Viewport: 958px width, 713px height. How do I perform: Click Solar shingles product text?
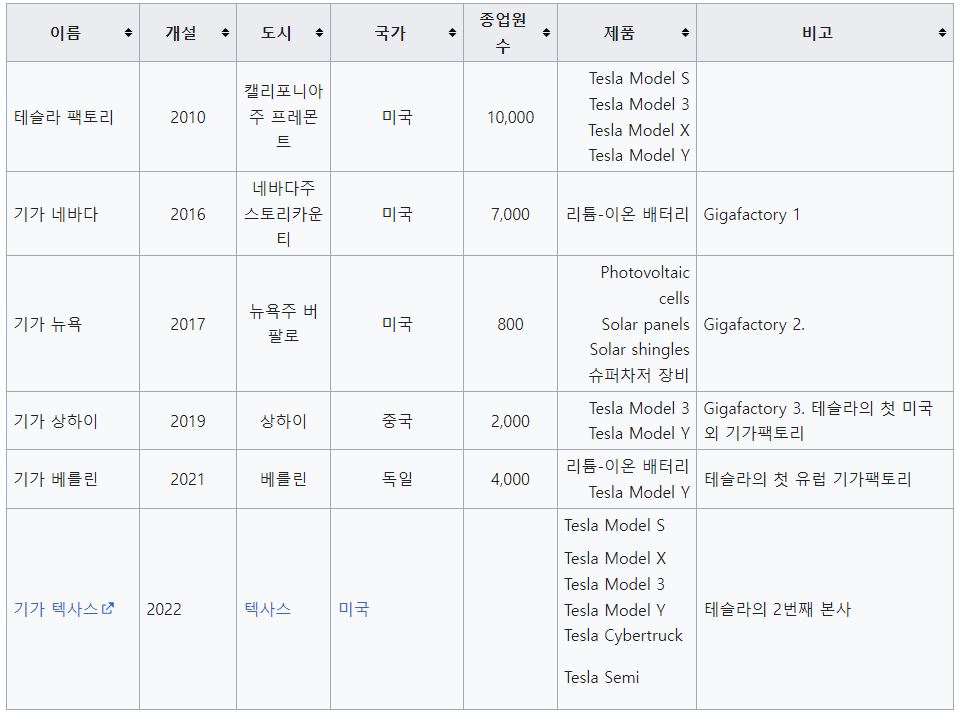pos(639,349)
